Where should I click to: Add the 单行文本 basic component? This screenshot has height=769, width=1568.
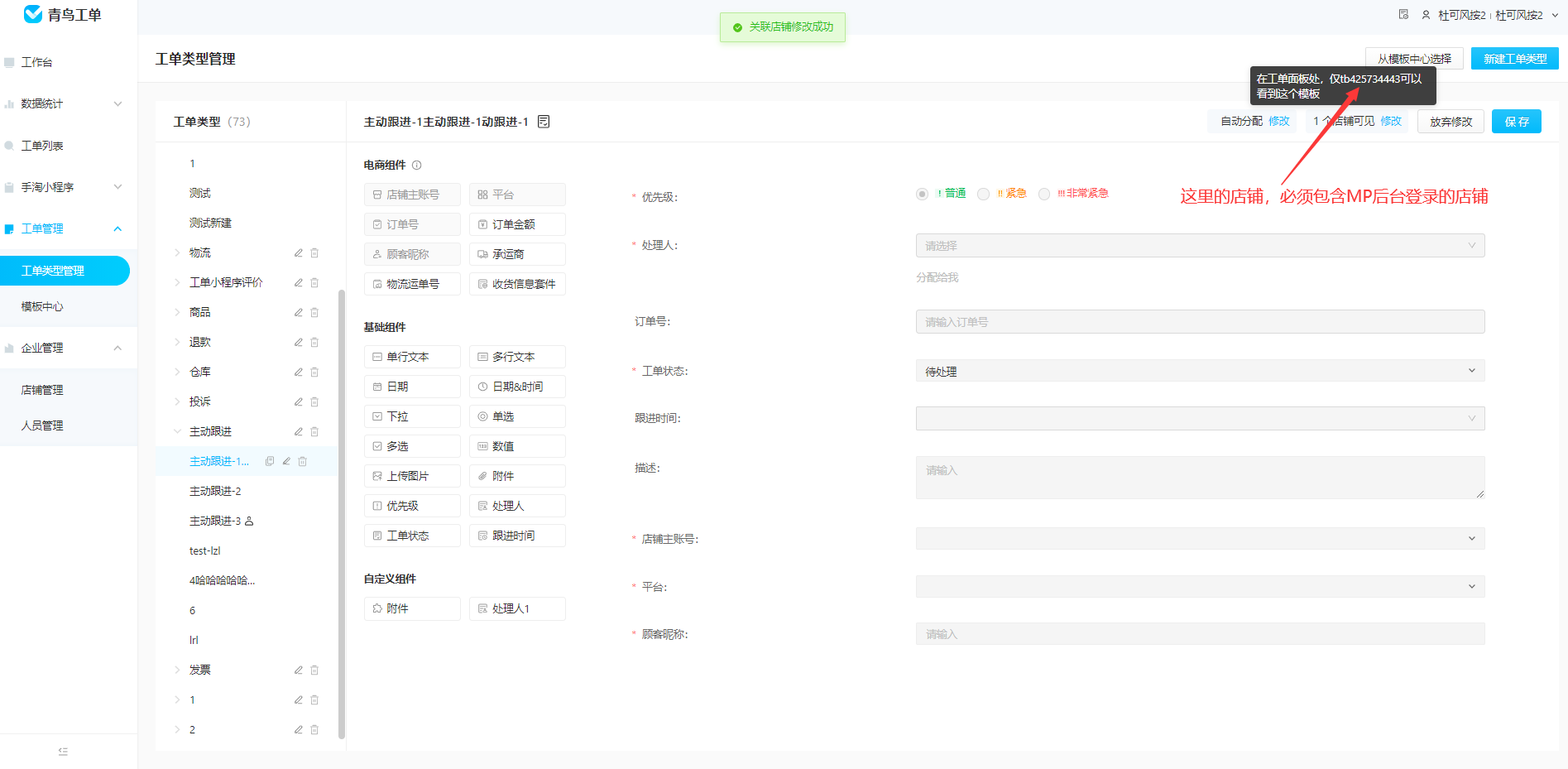(412, 357)
